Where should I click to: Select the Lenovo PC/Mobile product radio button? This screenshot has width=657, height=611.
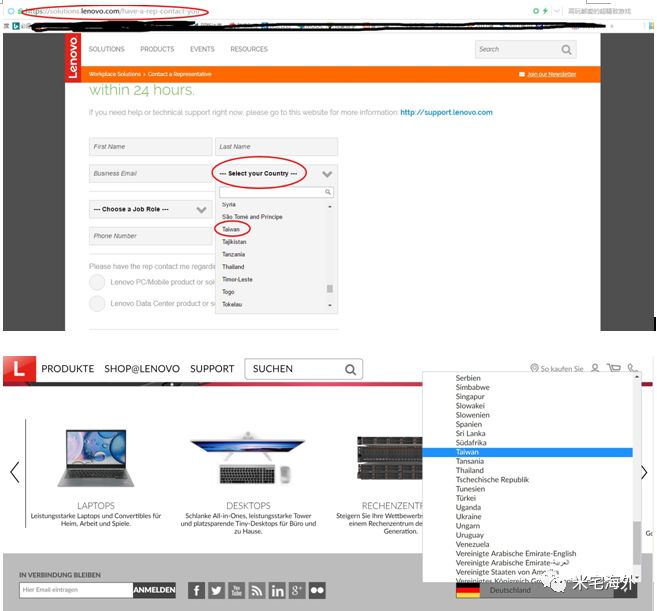[97, 282]
